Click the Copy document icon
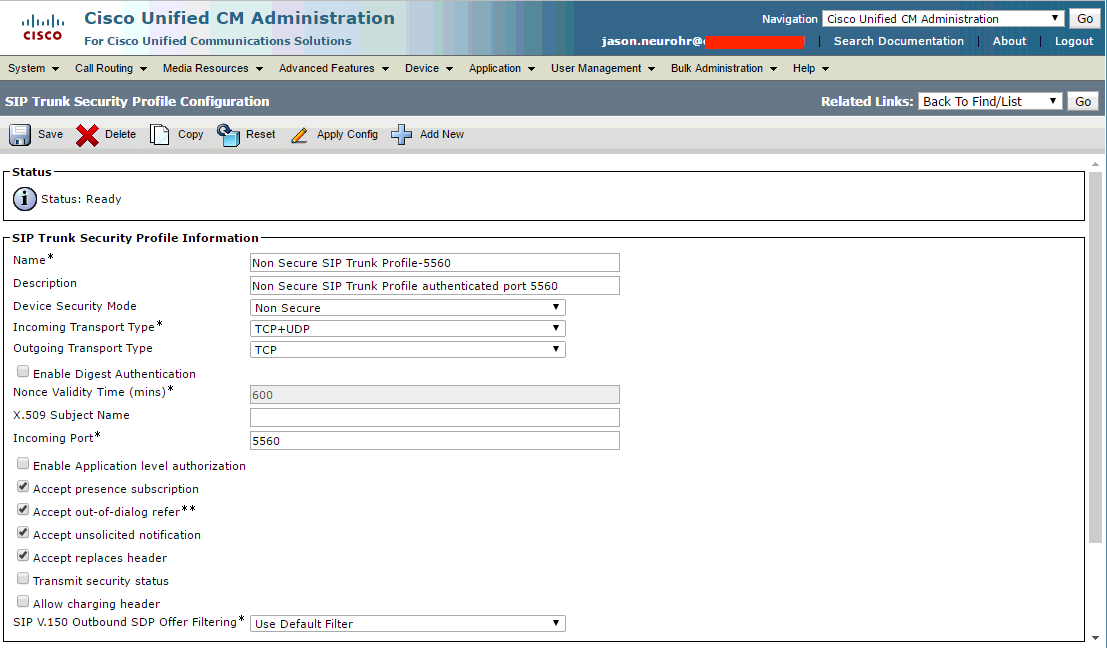Viewport: 1107px width, 648px height. point(160,134)
